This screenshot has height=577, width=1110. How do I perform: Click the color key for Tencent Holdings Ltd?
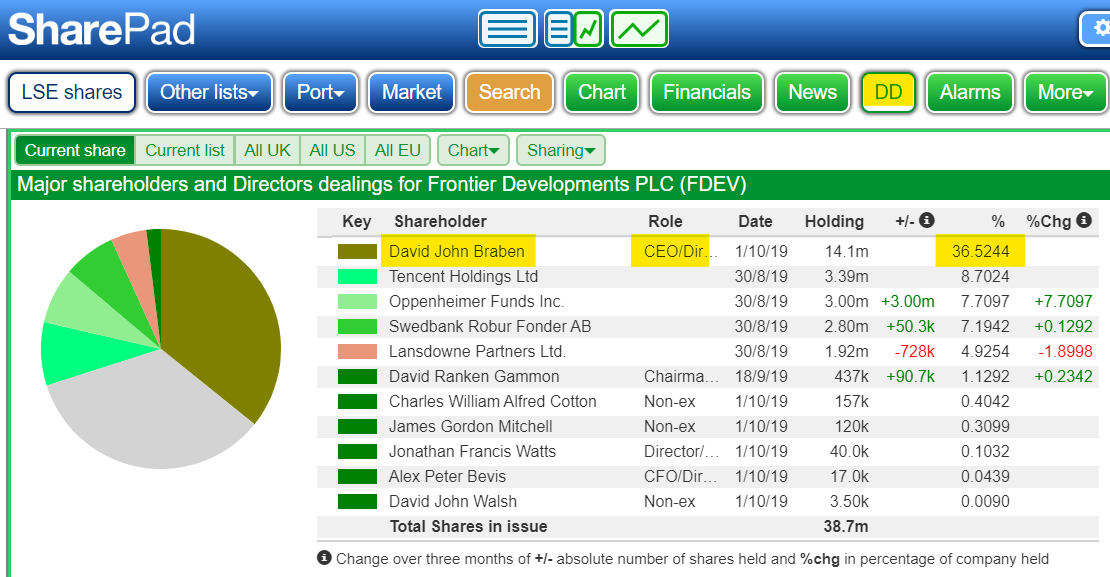[x=357, y=276]
